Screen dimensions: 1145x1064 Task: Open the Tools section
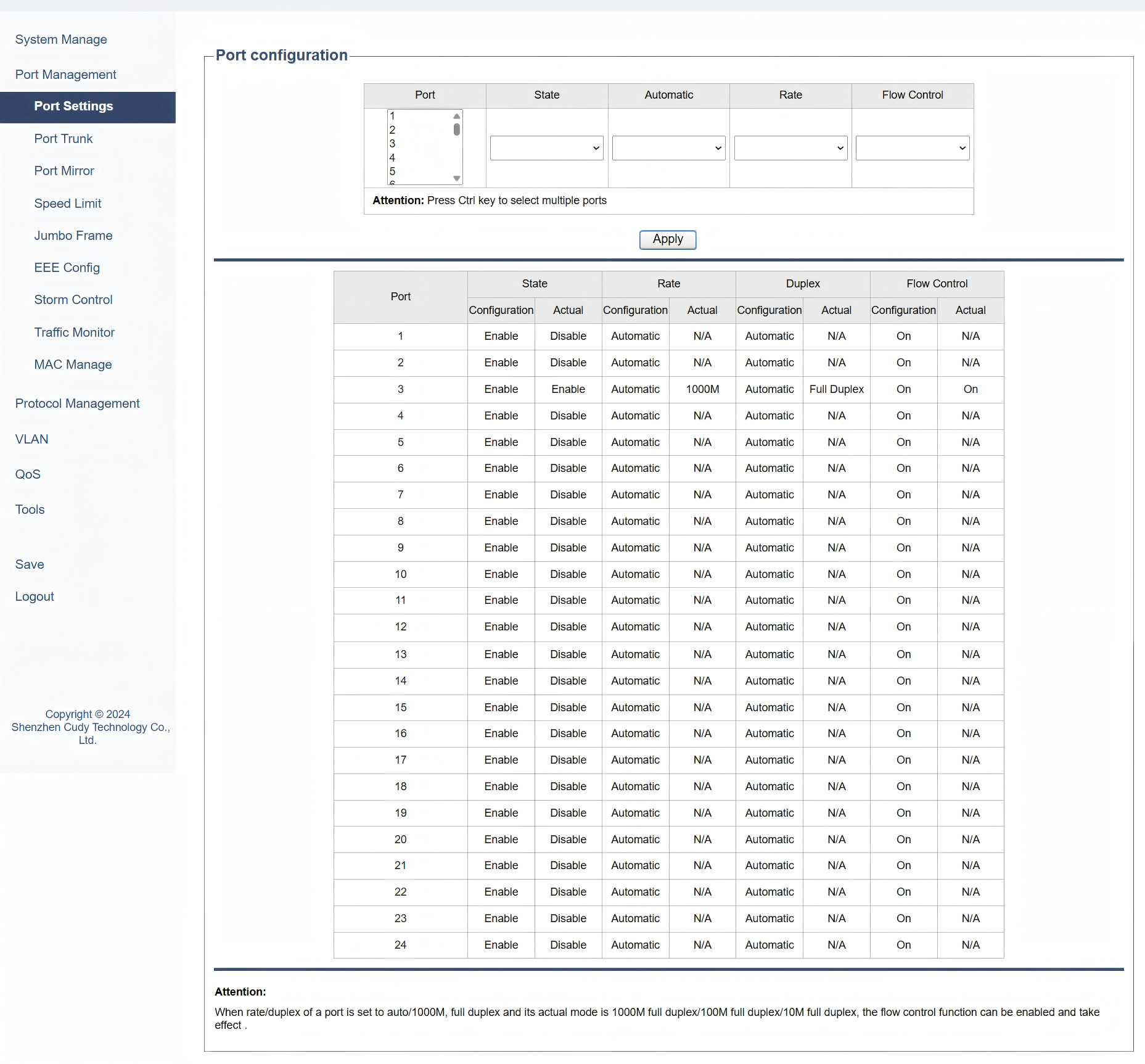click(x=30, y=509)
